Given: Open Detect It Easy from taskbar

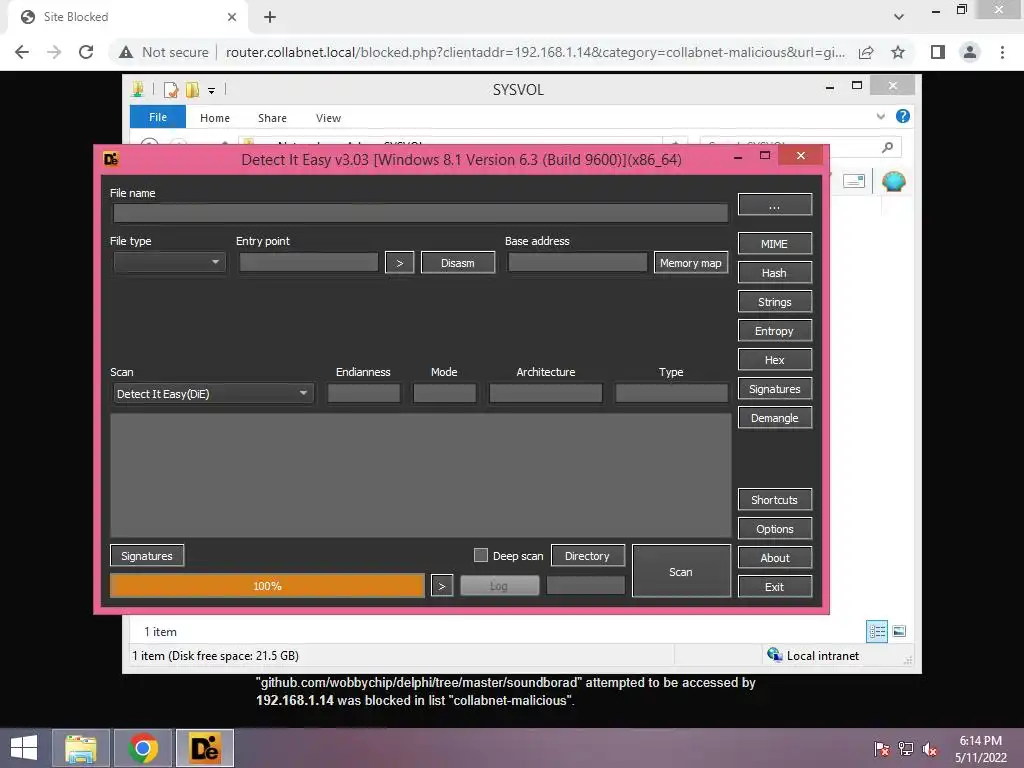Looking at the screenshot, I should tap(204, 748).
